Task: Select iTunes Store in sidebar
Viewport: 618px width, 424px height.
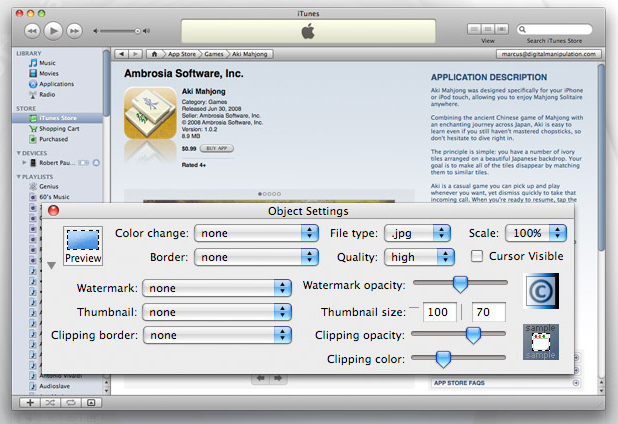Action: pyautogui.click(x=58, y=118)
